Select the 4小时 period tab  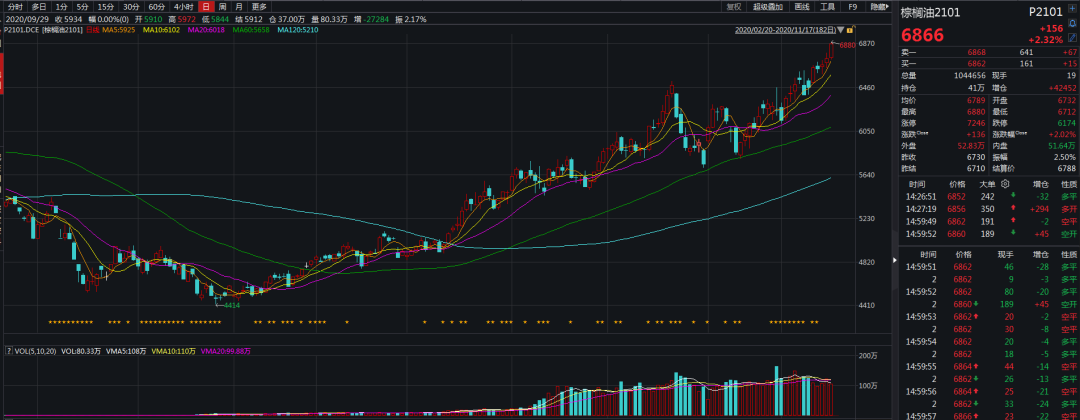coord(184,7)
